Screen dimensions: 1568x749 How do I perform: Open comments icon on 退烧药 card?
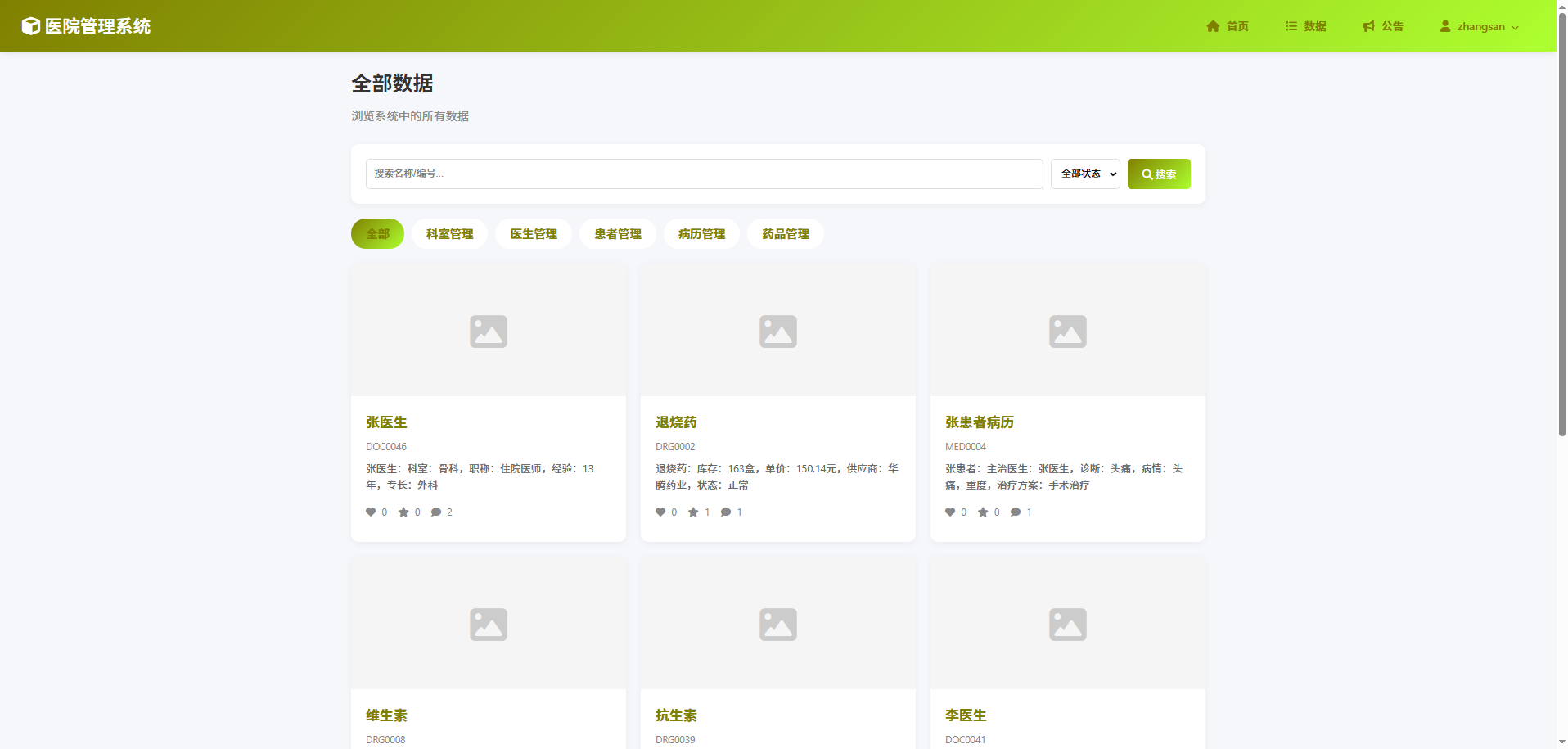[x=726, y=512]
